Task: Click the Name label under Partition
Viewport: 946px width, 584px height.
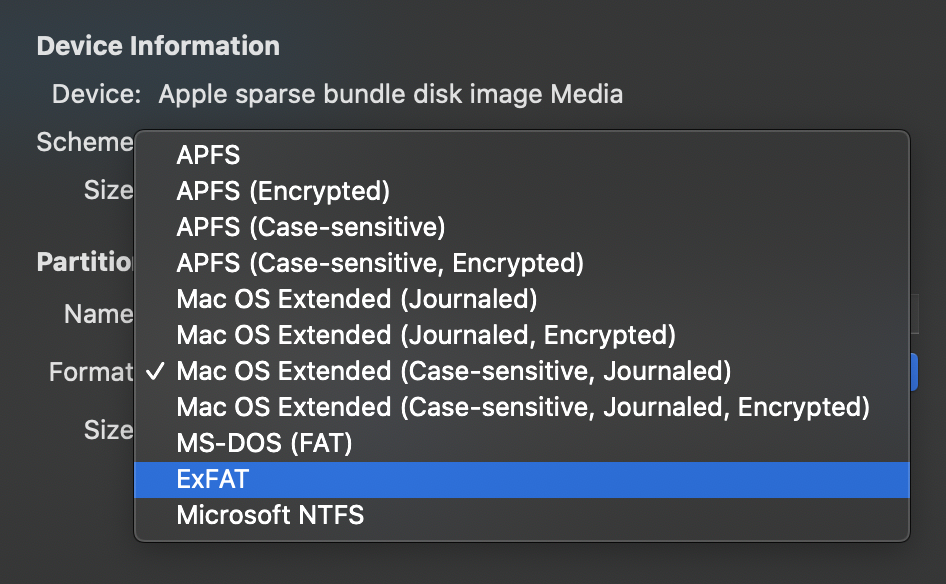Action: [x=98, y=314]
